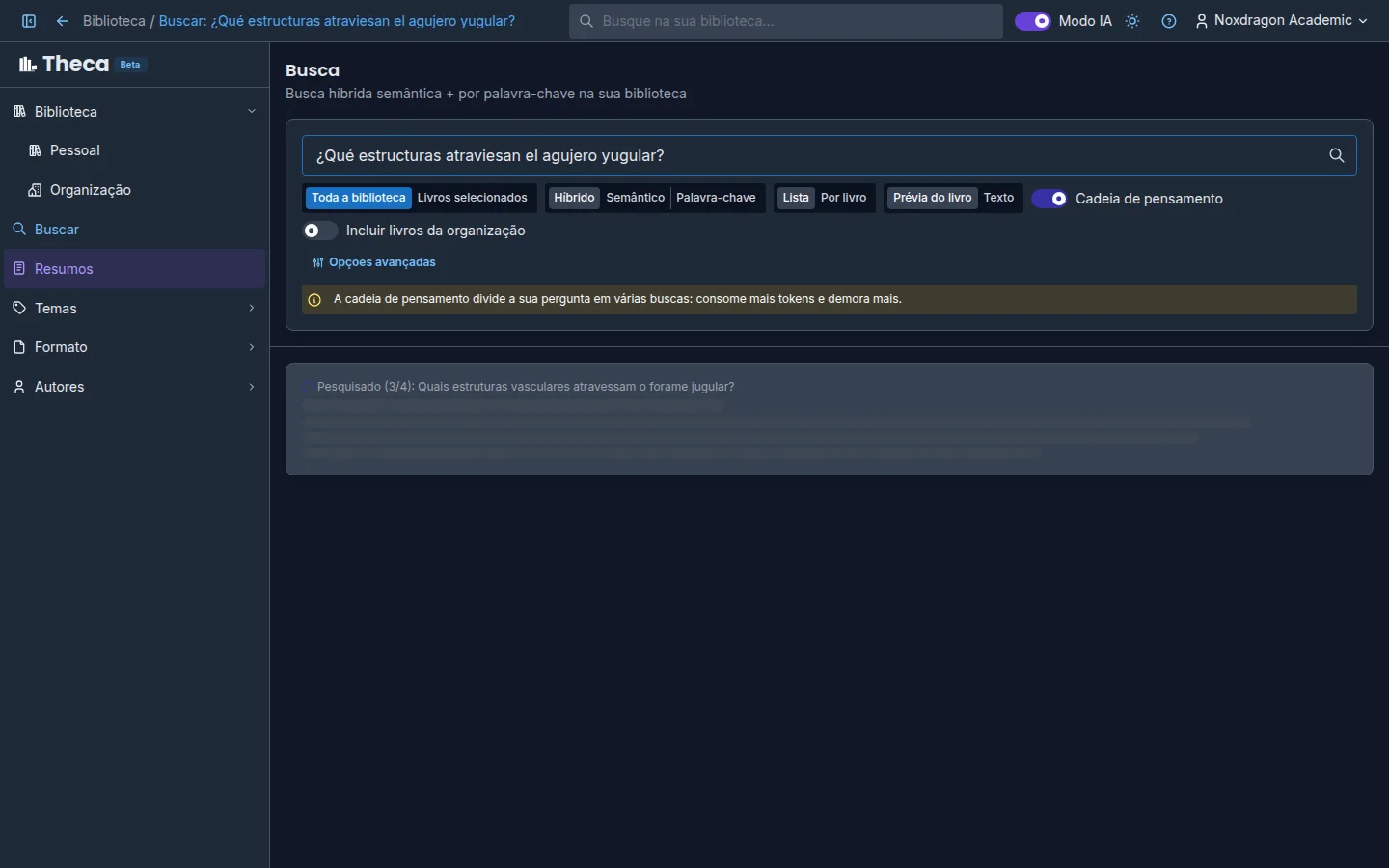Open the help question mark icon
Image resolution: width=1389 pixels, height=868 pixels.
(1169, 21)
